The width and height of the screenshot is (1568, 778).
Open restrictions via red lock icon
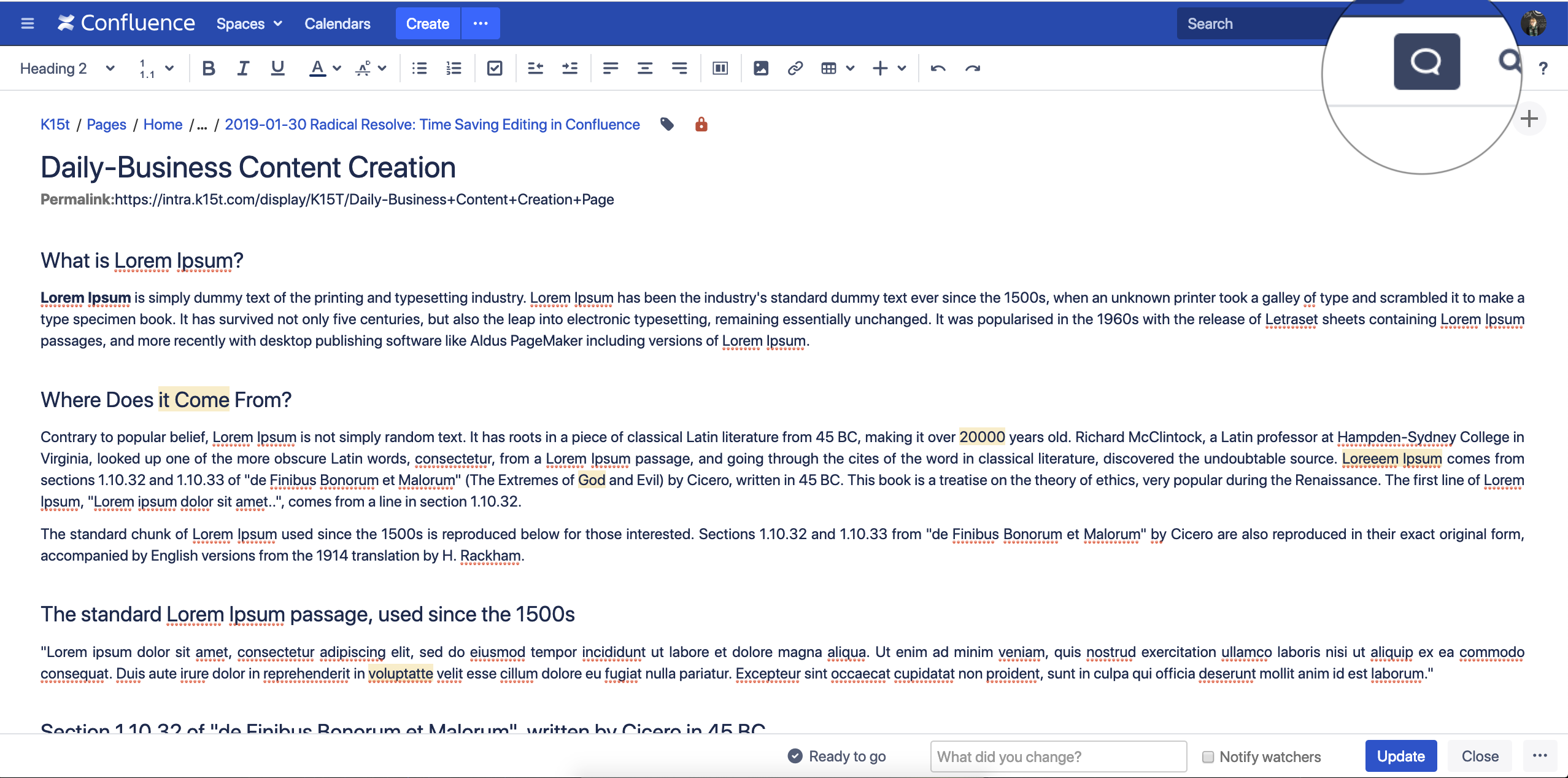701,125
